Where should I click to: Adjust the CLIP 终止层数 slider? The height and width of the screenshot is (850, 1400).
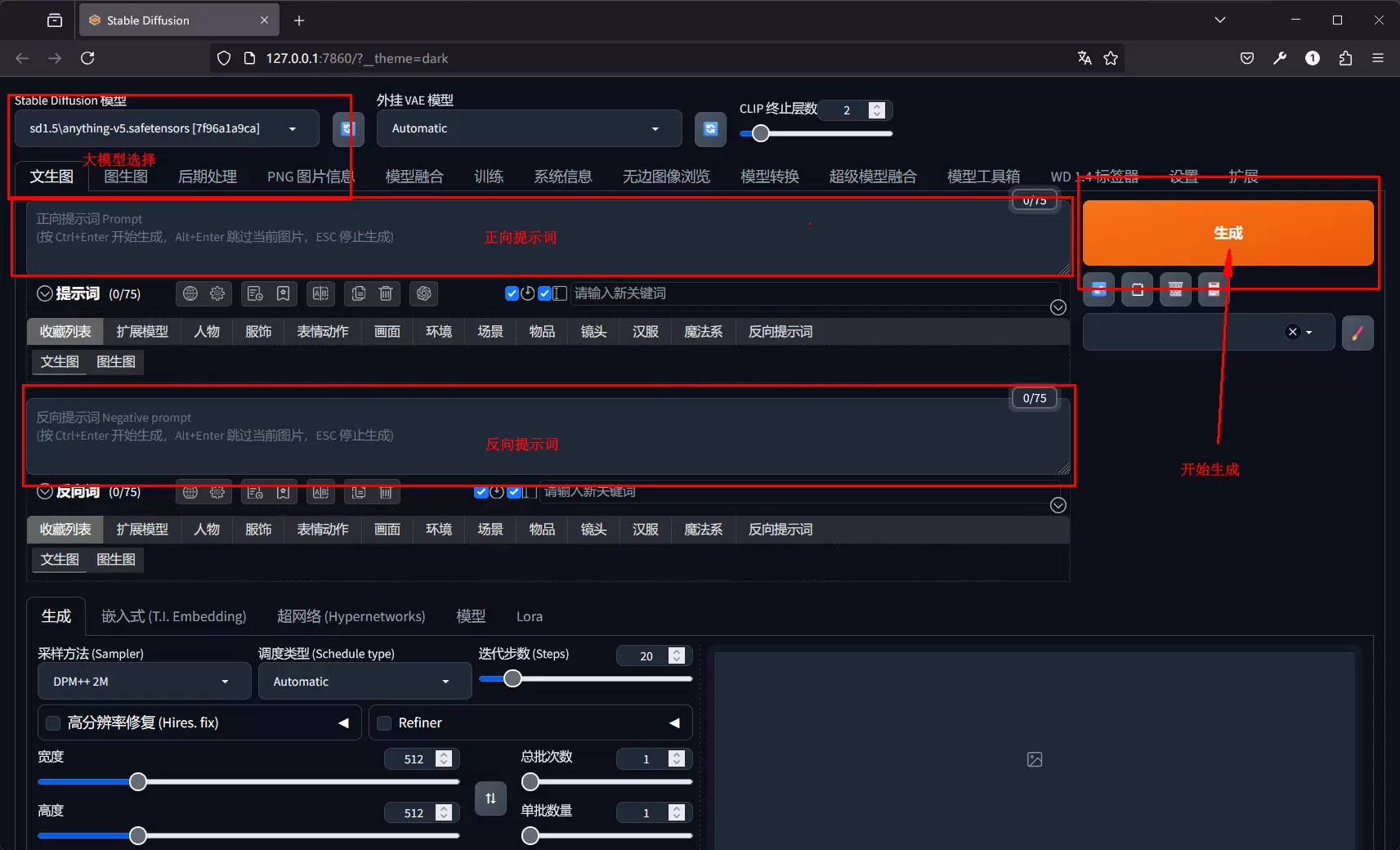(x=816, y=133)
